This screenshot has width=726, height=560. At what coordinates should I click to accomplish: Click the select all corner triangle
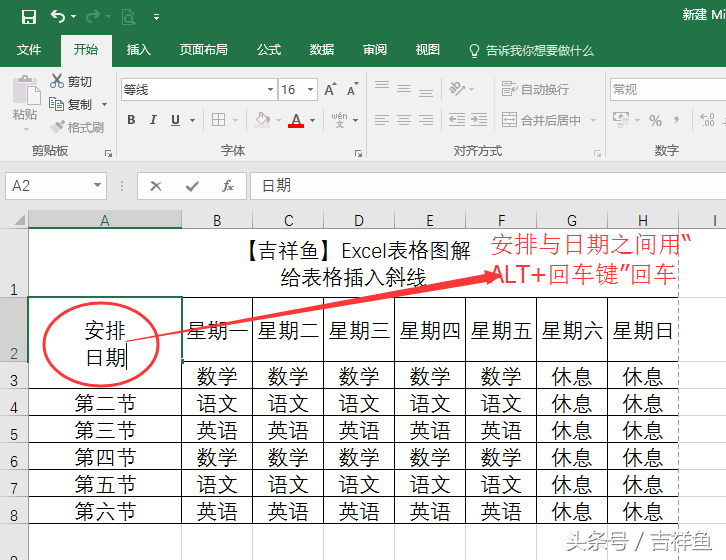click(19, 220)
